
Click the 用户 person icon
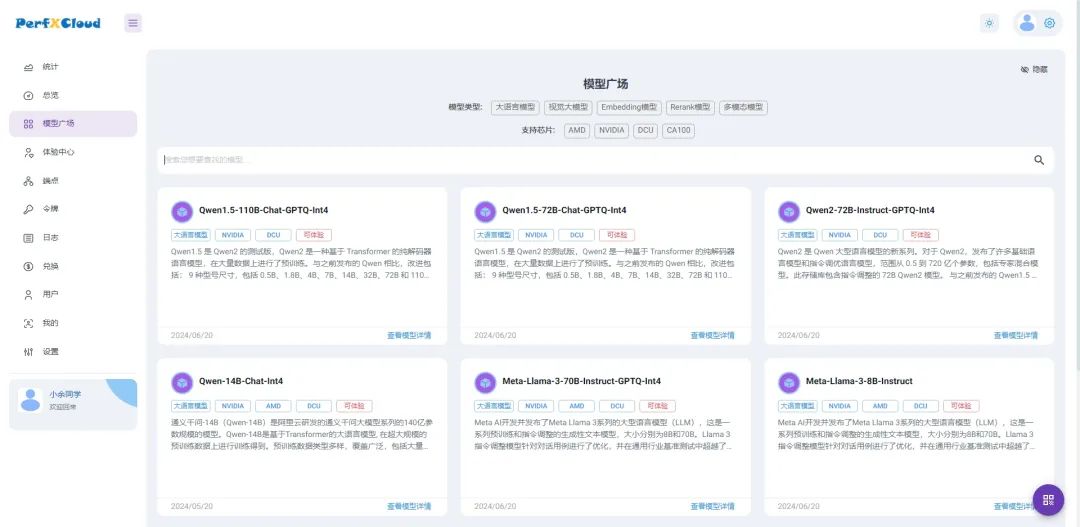pyautogui.click(x=28, y=295)
